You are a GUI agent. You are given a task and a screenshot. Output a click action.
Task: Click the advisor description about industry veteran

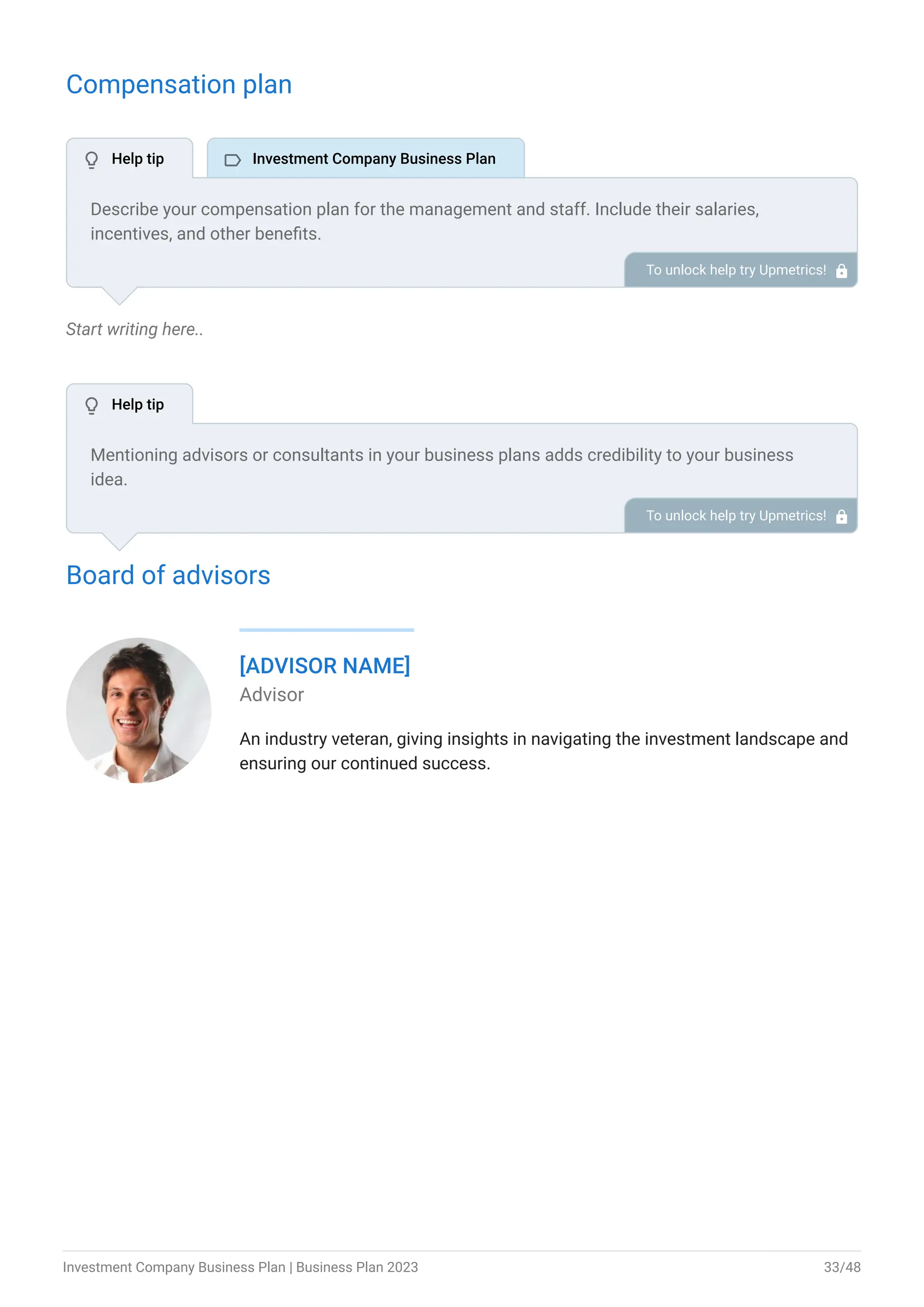click(x=543, y=751)
